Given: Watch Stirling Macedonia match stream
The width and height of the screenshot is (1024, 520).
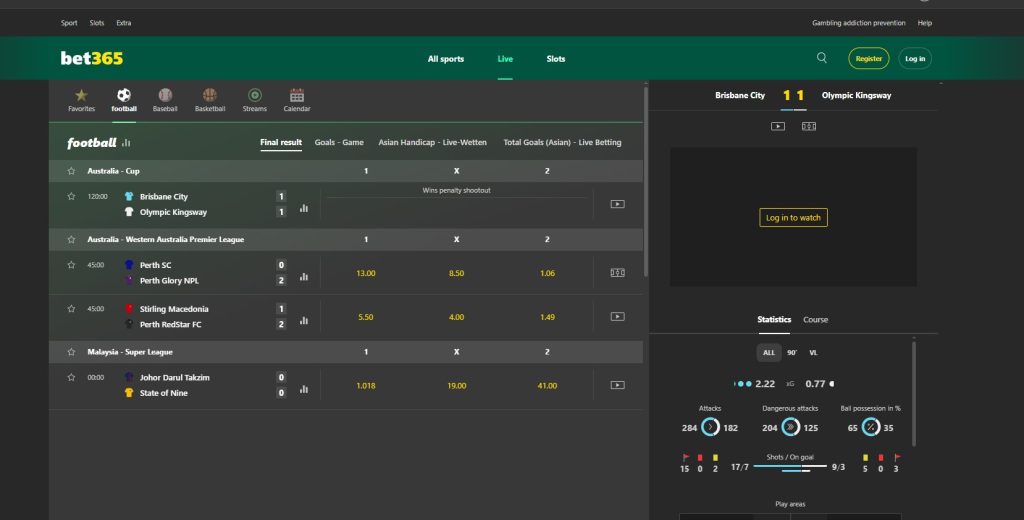Looking at the screenshot, I should click(617, 316).
